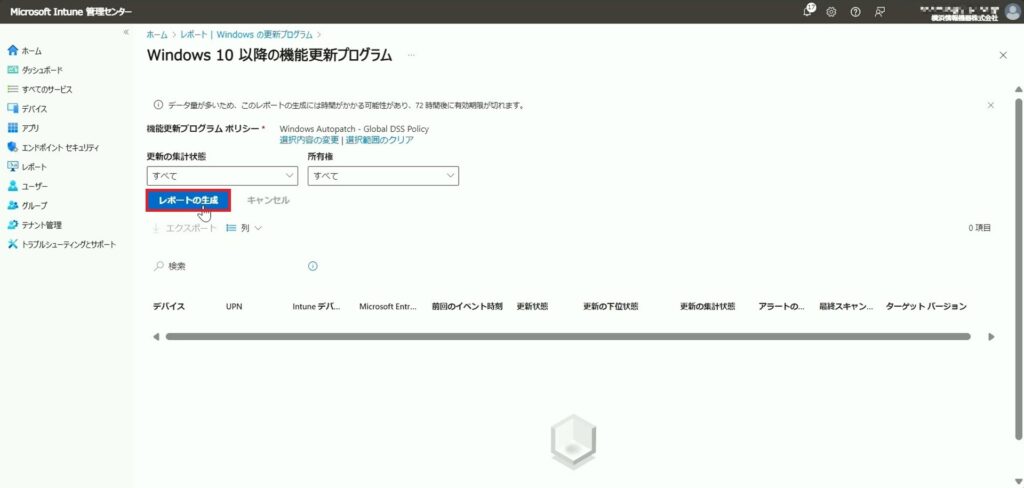Click the 選択内容の変更 link
Screen dimensions: 1024x488
pos(309,140)
